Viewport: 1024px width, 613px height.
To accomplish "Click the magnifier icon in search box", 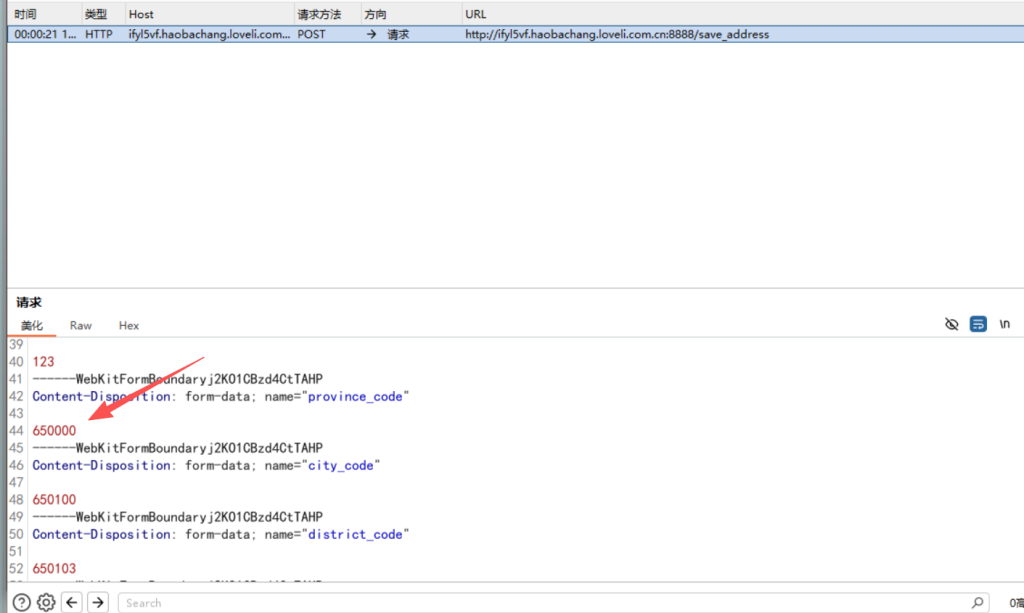I will click(977, 603).
